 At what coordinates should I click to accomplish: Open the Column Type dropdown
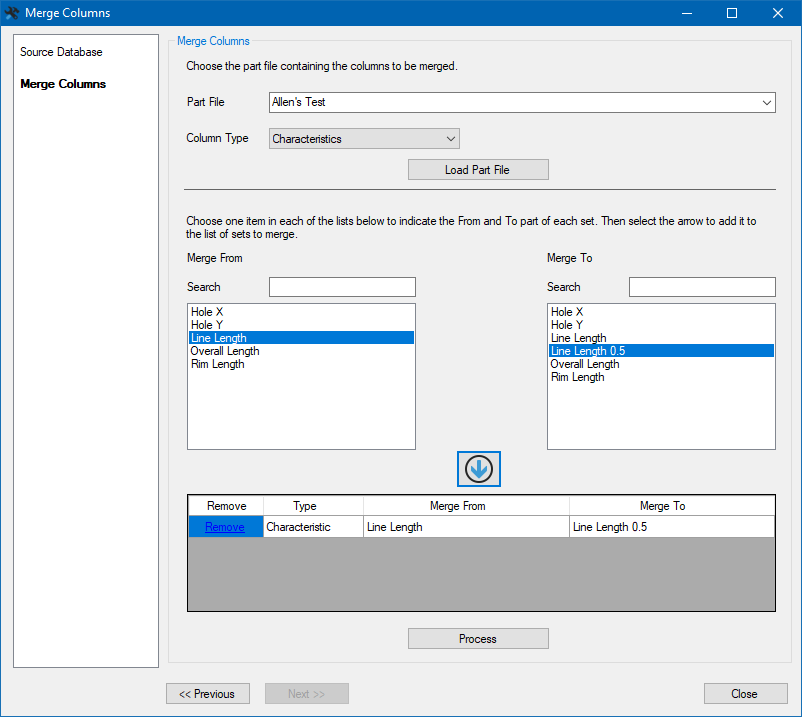pos(450,138)
